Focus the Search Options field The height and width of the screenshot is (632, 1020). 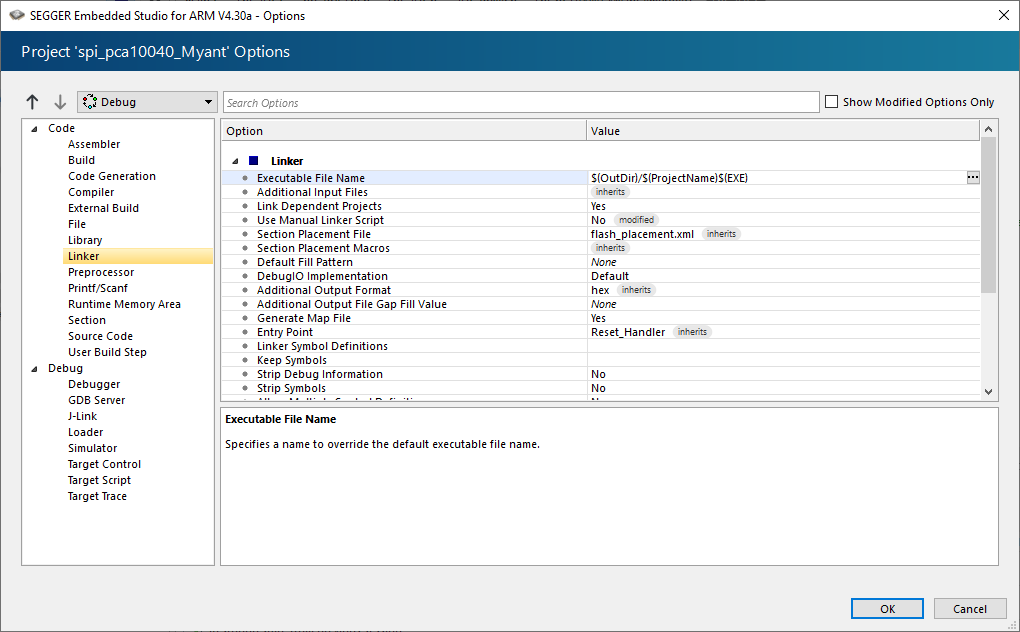pos(521,102)
